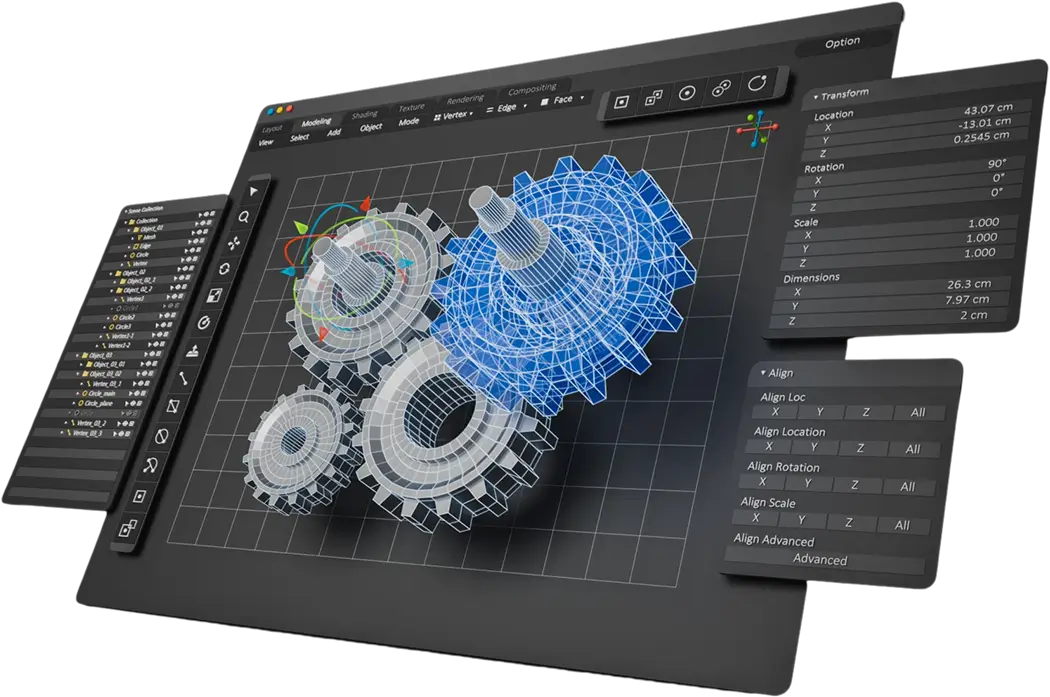
Task: Click the rotate arrows tool icon
Action: (x=226, y=269)
